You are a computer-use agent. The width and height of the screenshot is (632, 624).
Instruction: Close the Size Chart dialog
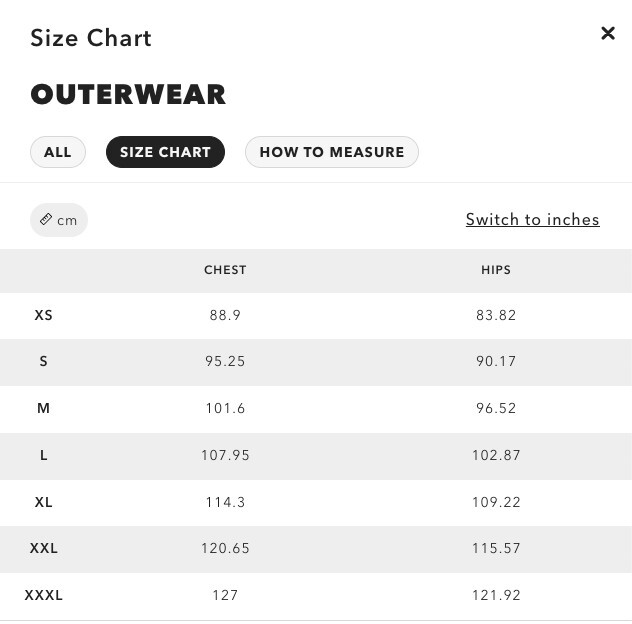[607, 34]
